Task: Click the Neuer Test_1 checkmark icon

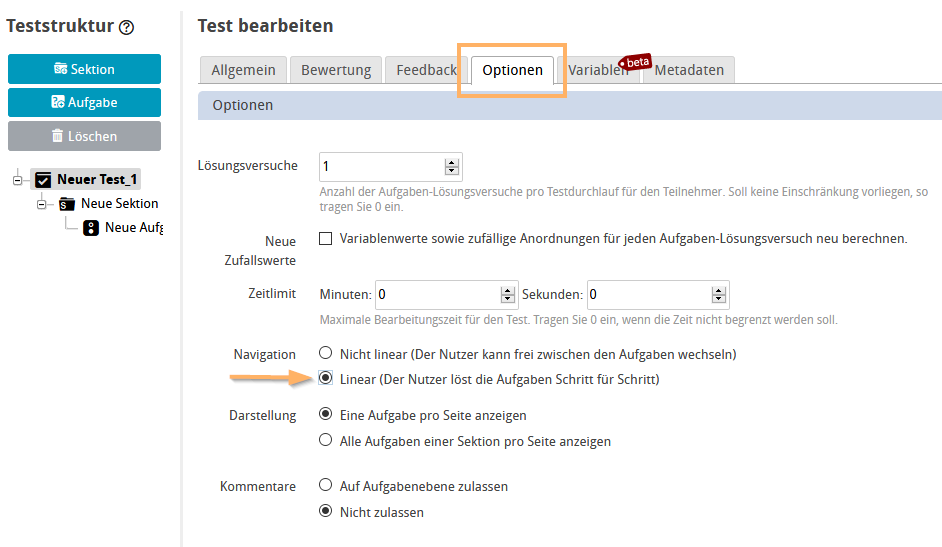Action: point(43,180)
